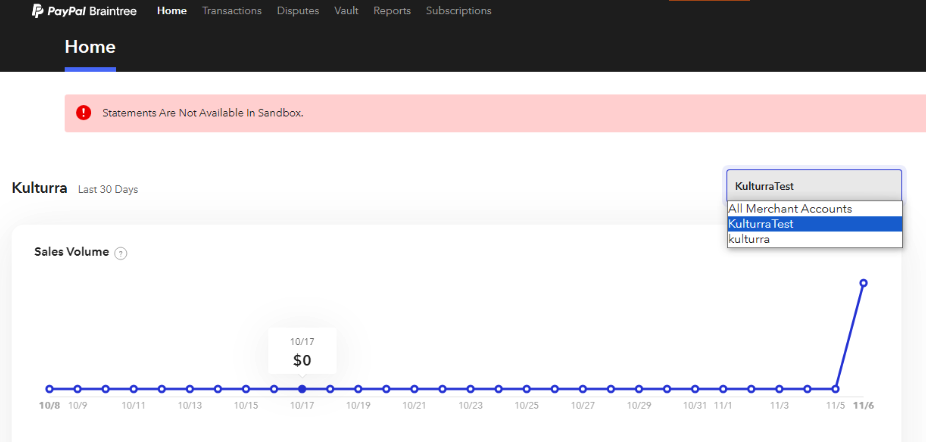The height and width of the screenshot is (442, 926).
Task: Choose lowercase kulturra option in list
Action: pos(814,239)
